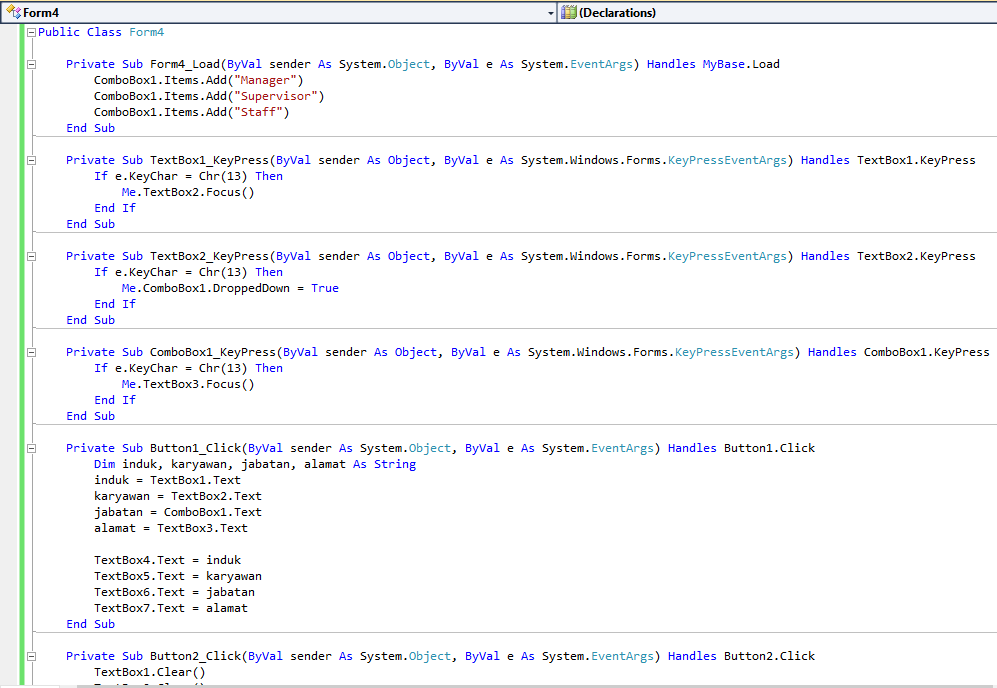Click the horizontal scrollbar at bottom
Image resolution: width=997 pixels, height=688 pixels.
(x=537, y=687)
